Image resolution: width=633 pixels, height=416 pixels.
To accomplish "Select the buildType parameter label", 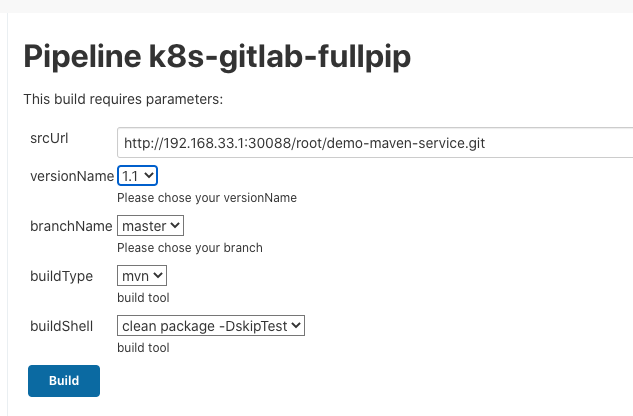I will pos(60,276).
